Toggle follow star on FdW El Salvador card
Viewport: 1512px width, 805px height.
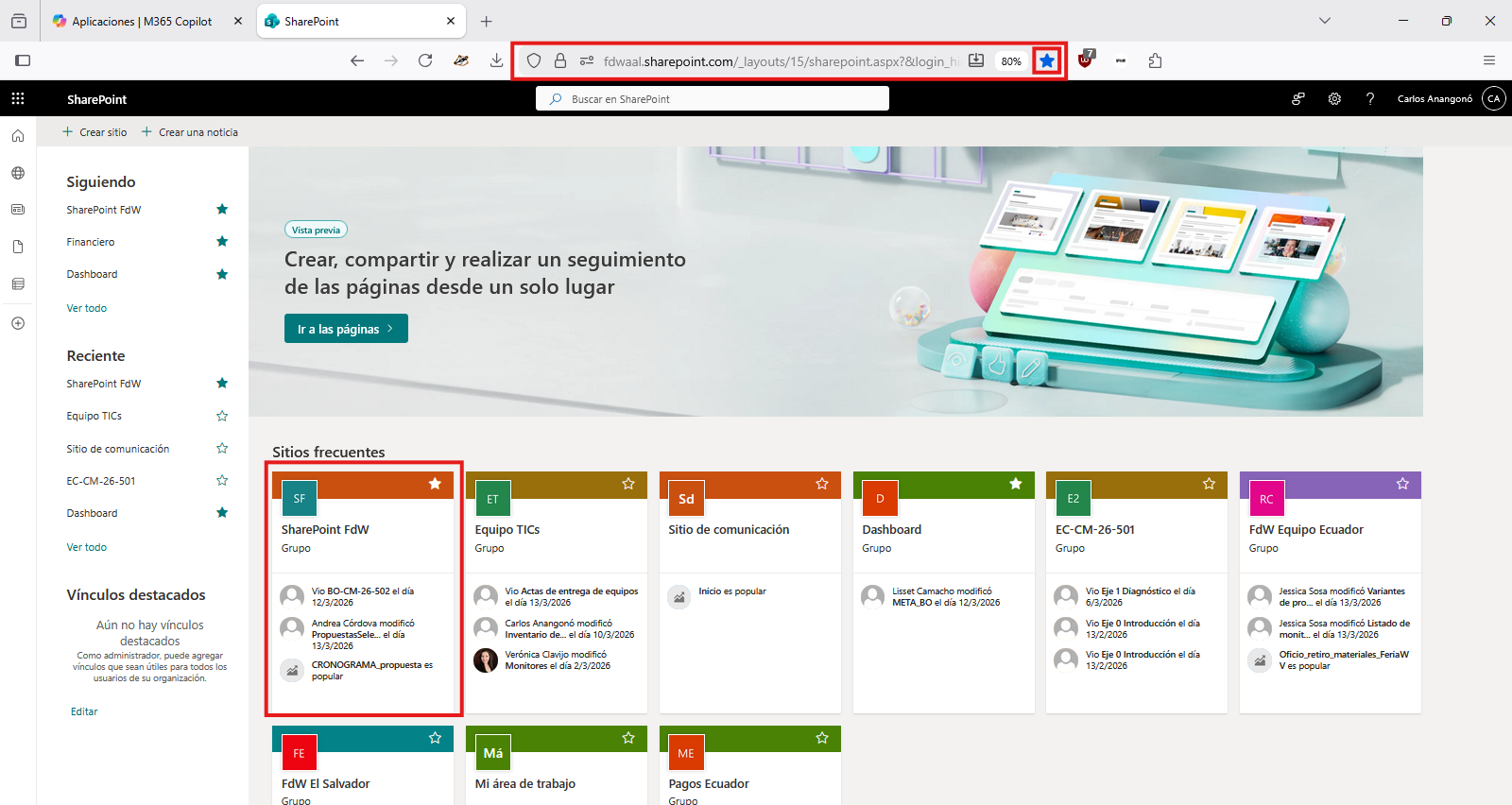436,738
